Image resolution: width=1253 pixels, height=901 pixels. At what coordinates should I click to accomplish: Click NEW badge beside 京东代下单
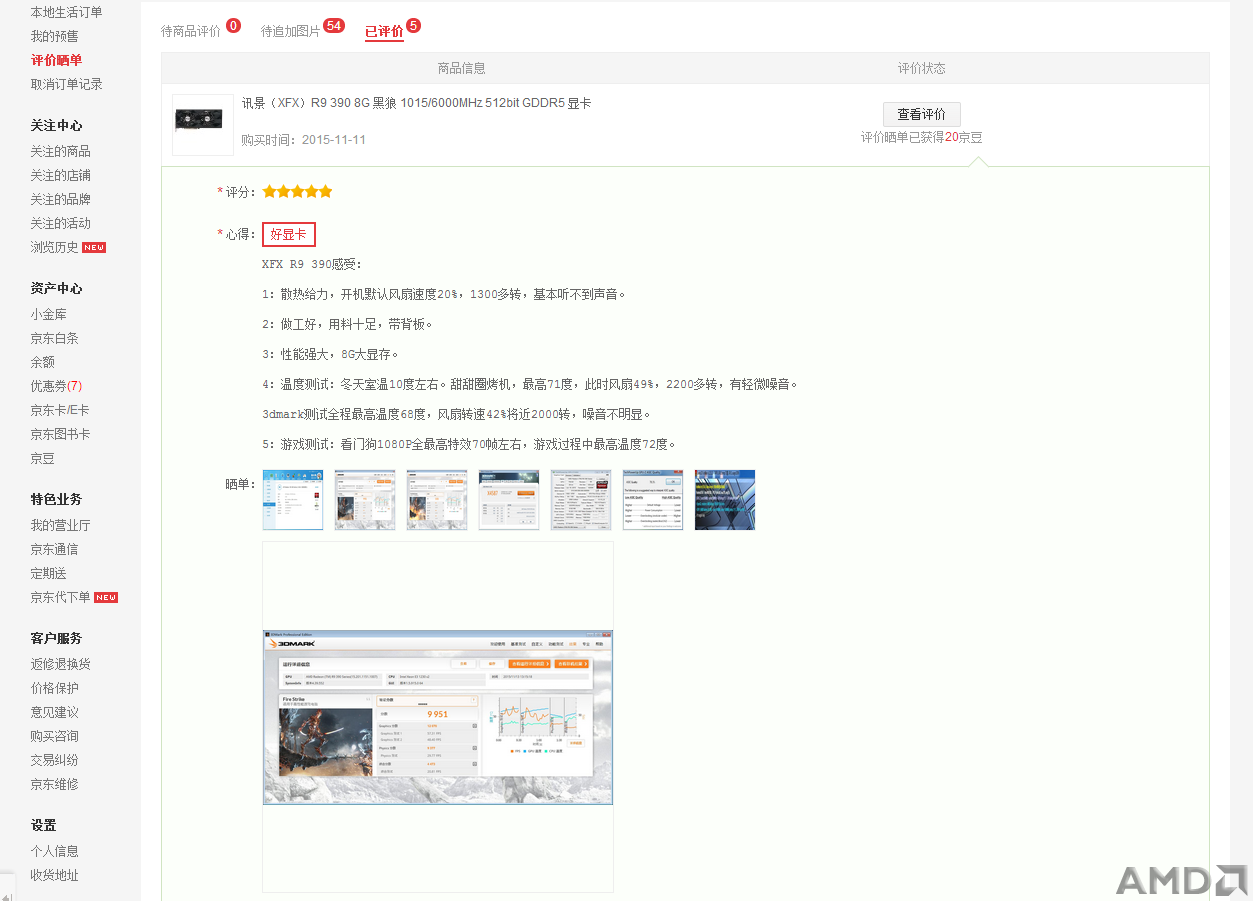(x=106, y=597)
